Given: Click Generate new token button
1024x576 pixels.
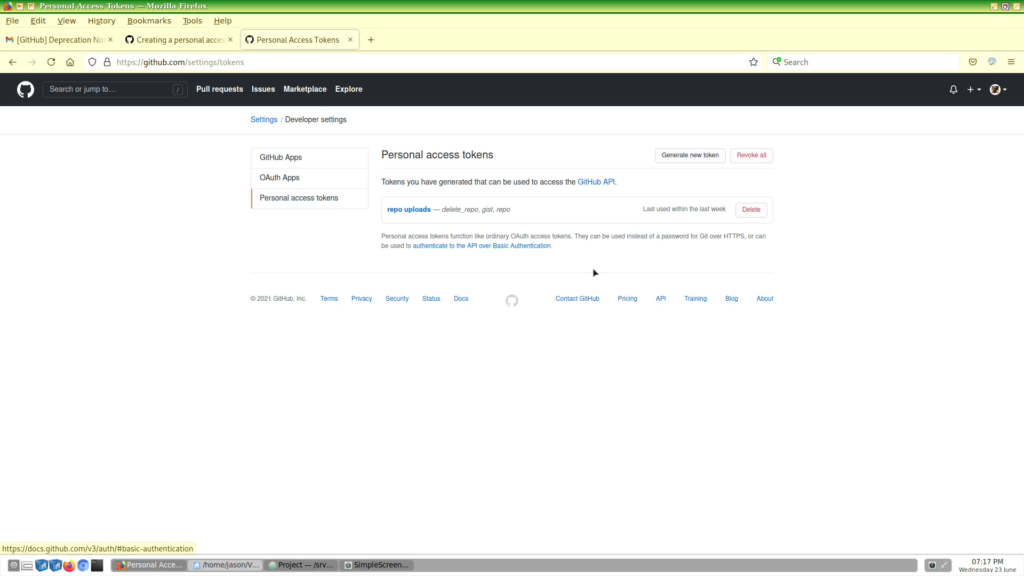Looking at the screenshot, I should coord(690,155).
